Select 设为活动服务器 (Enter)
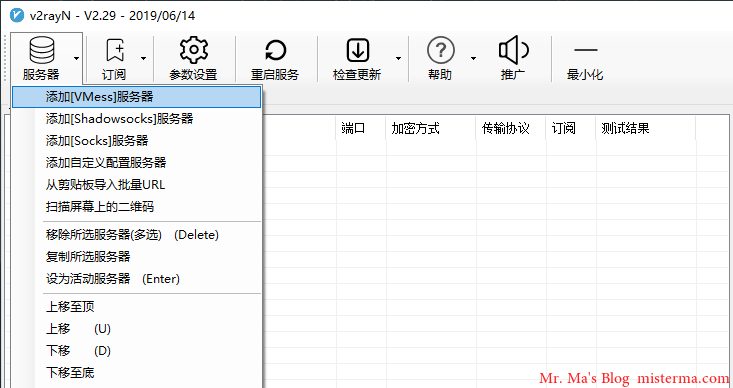The width and height of the screenshot is (733, 388). tap(137, 279)
